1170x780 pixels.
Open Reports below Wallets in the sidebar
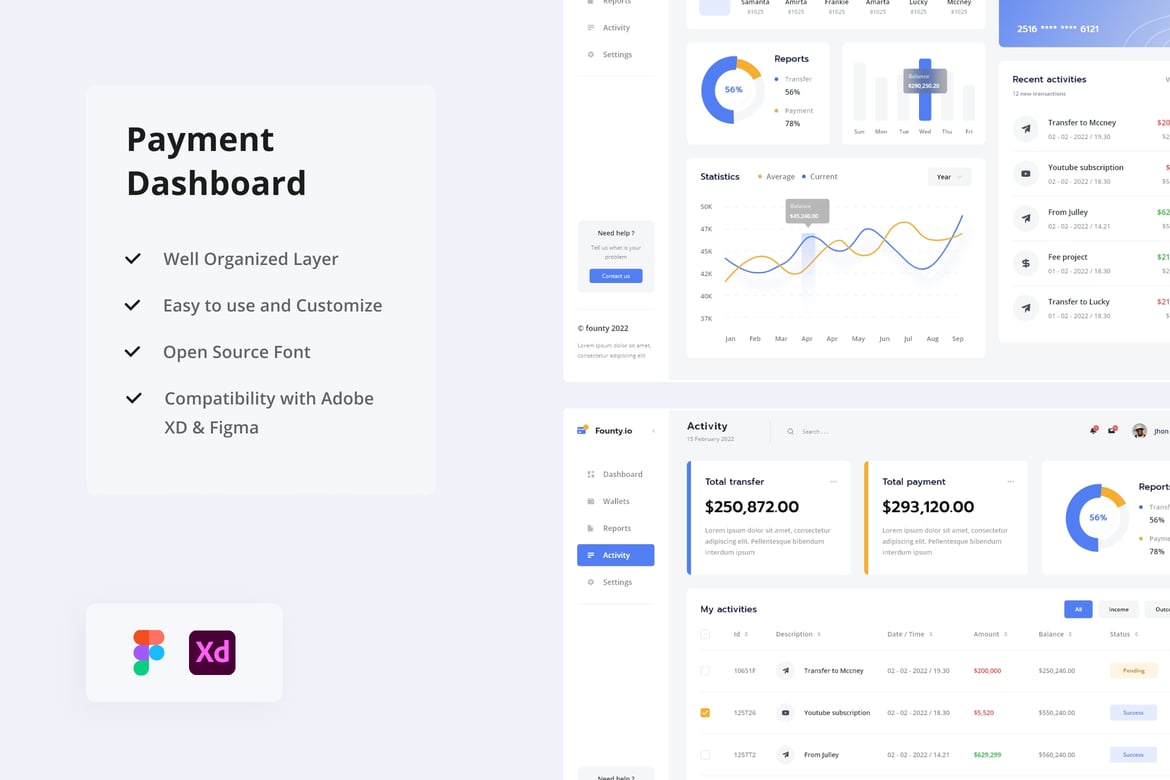coord(616,528)
